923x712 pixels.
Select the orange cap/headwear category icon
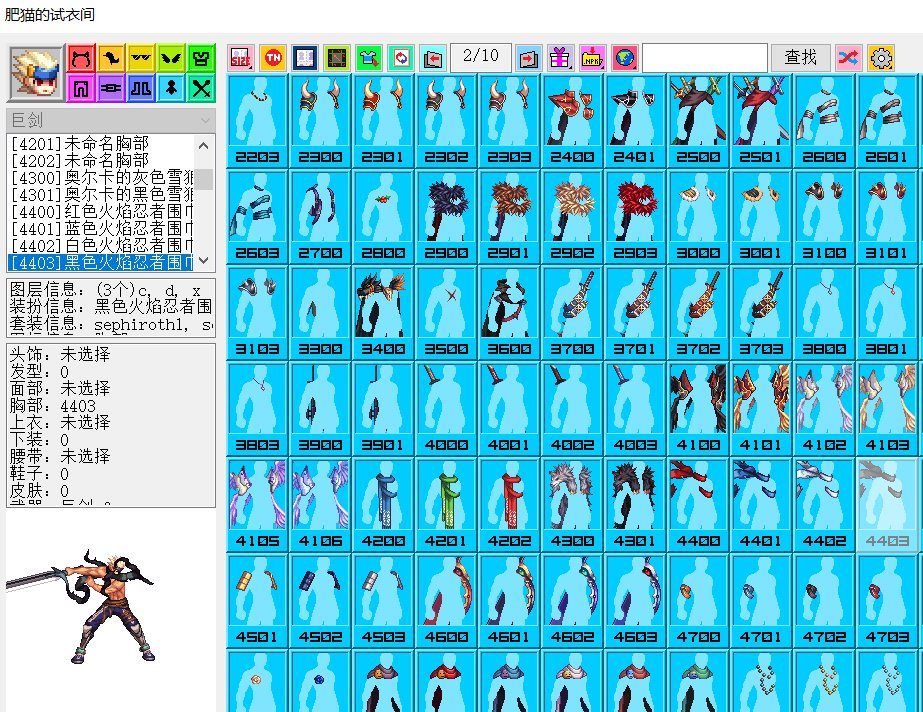tap(111, 58)
